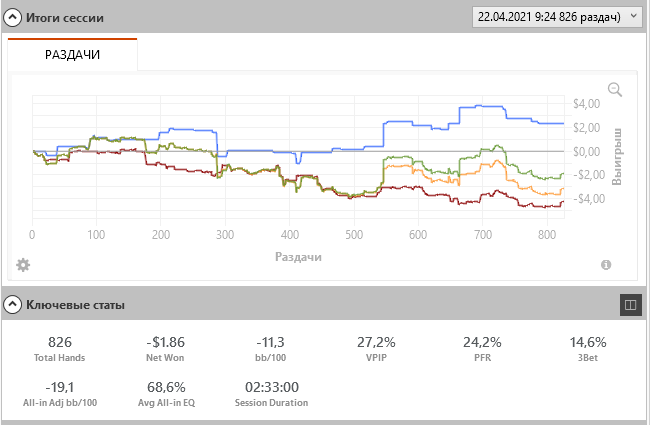The image size is (650, 425).
Task: Select the РАЗДАЧИ tab
Action: pos(72,55)
